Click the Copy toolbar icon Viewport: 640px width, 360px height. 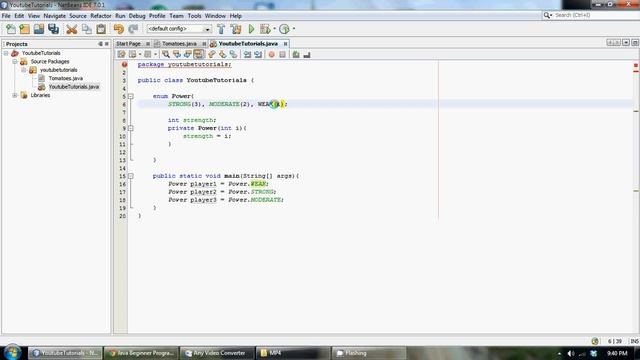click(x=87, y=29)
